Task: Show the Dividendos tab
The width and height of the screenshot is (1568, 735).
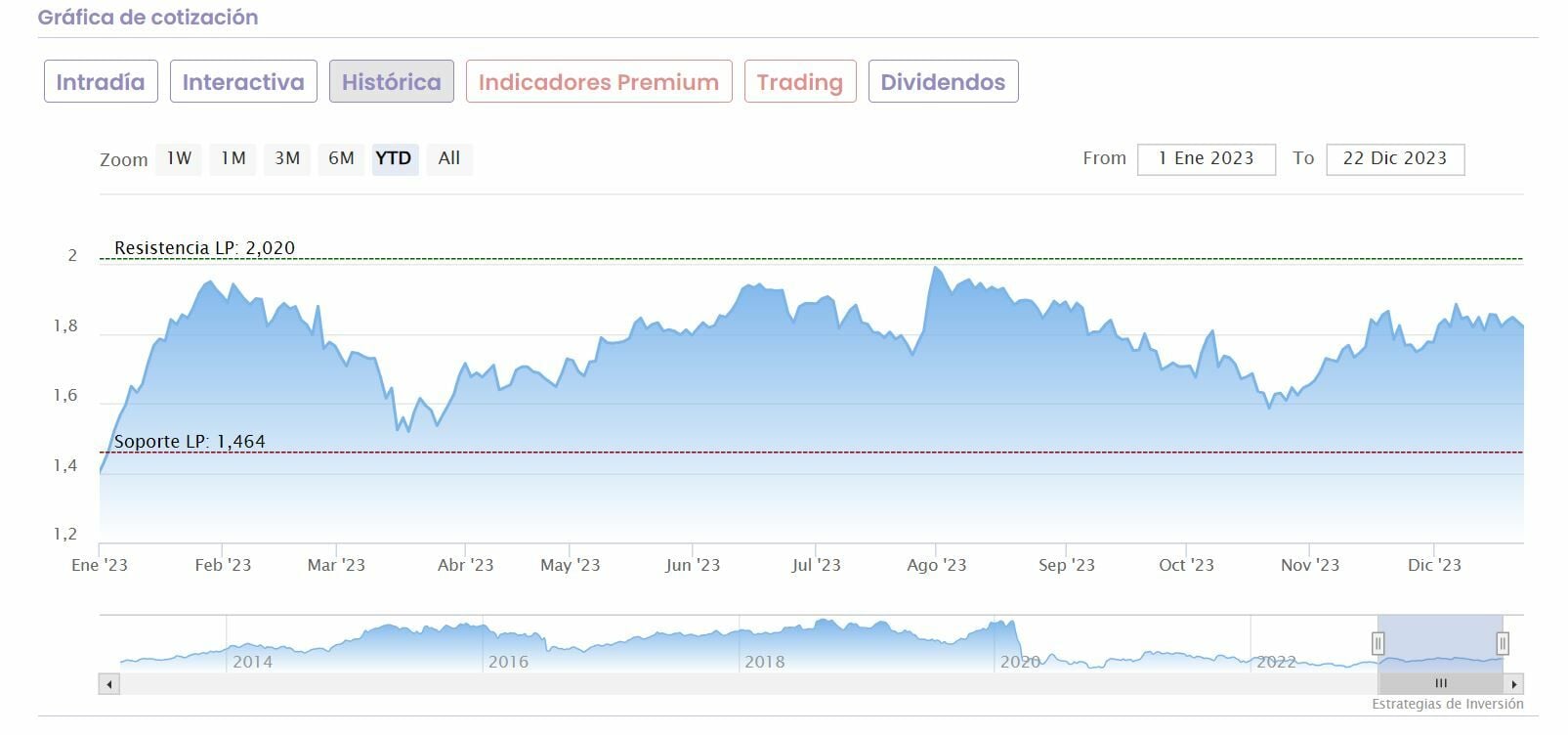Action: [x=943, y=82]
